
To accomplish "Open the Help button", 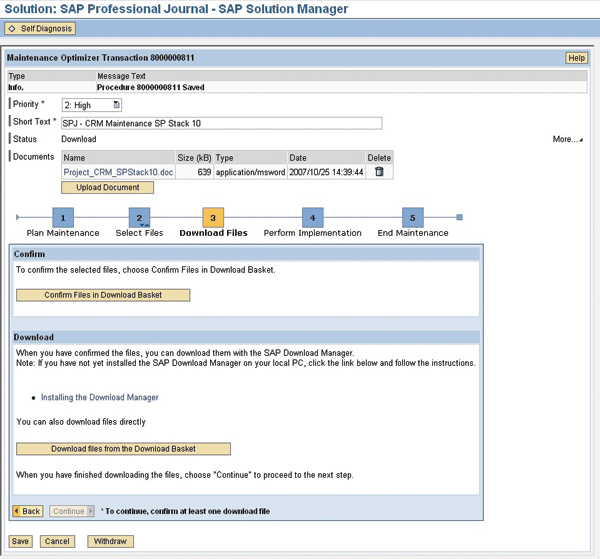I will 576,58.
